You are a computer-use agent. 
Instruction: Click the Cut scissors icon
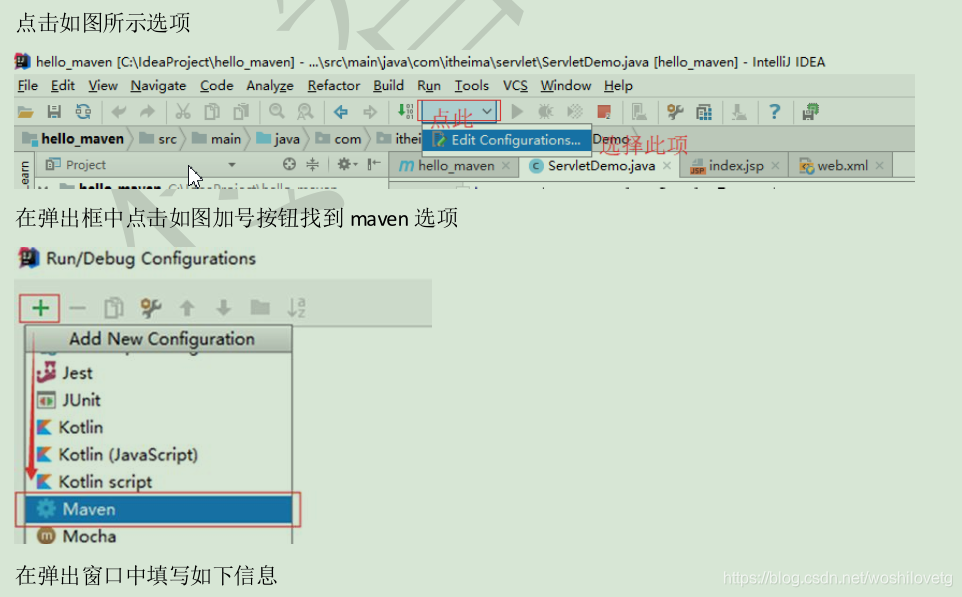(183, 112)
